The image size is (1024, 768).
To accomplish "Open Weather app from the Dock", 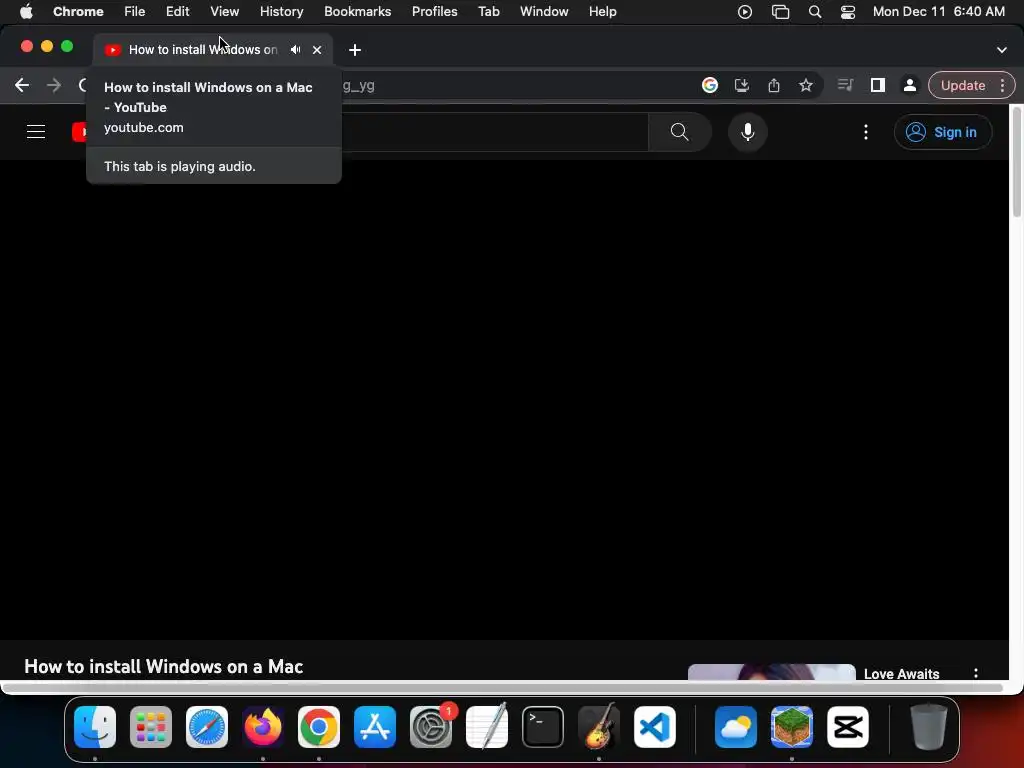I will (x=736, y=727).
